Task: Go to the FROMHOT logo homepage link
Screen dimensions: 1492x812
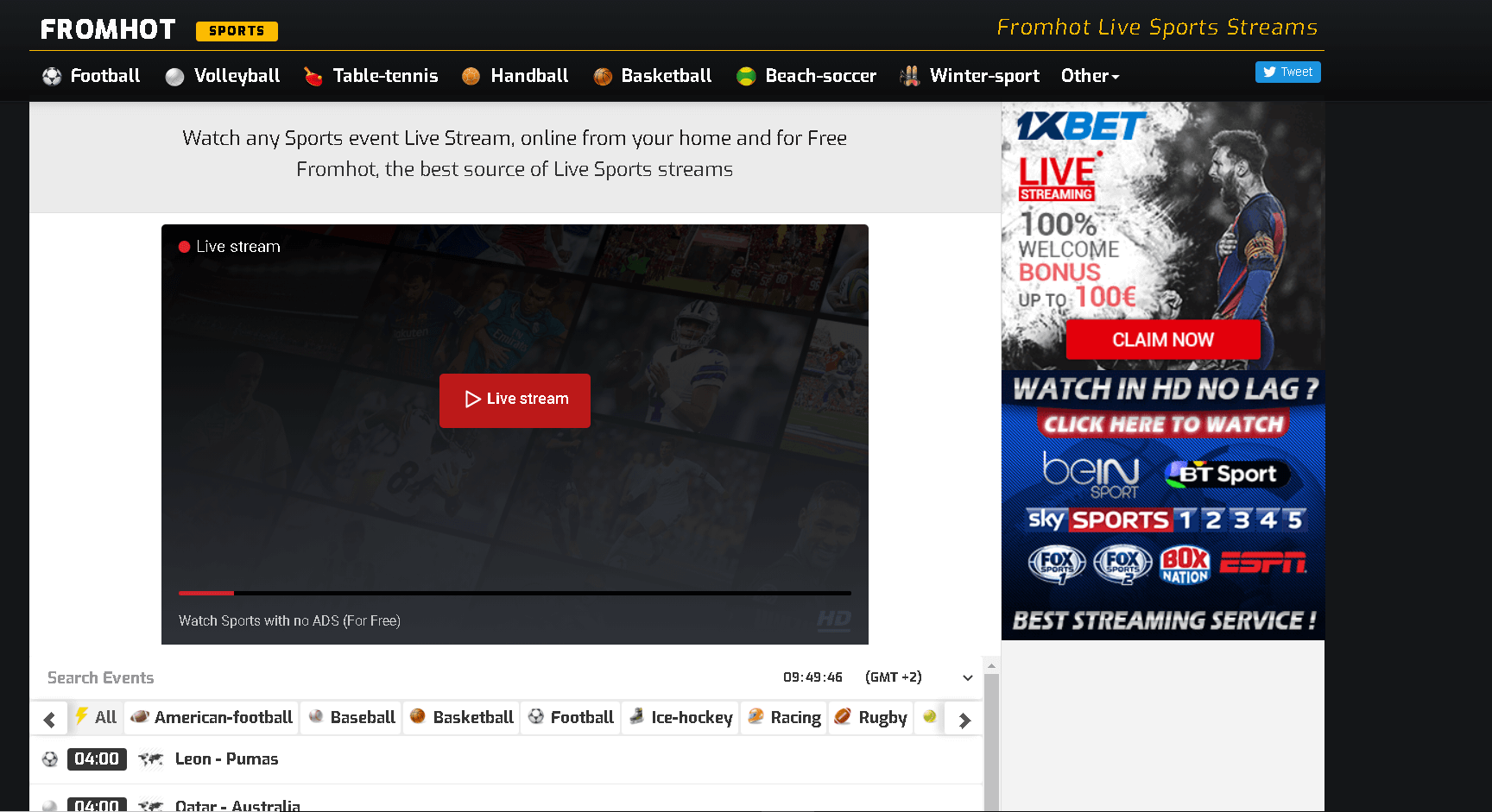Action: pyautogui.click(x=108, y=30)
